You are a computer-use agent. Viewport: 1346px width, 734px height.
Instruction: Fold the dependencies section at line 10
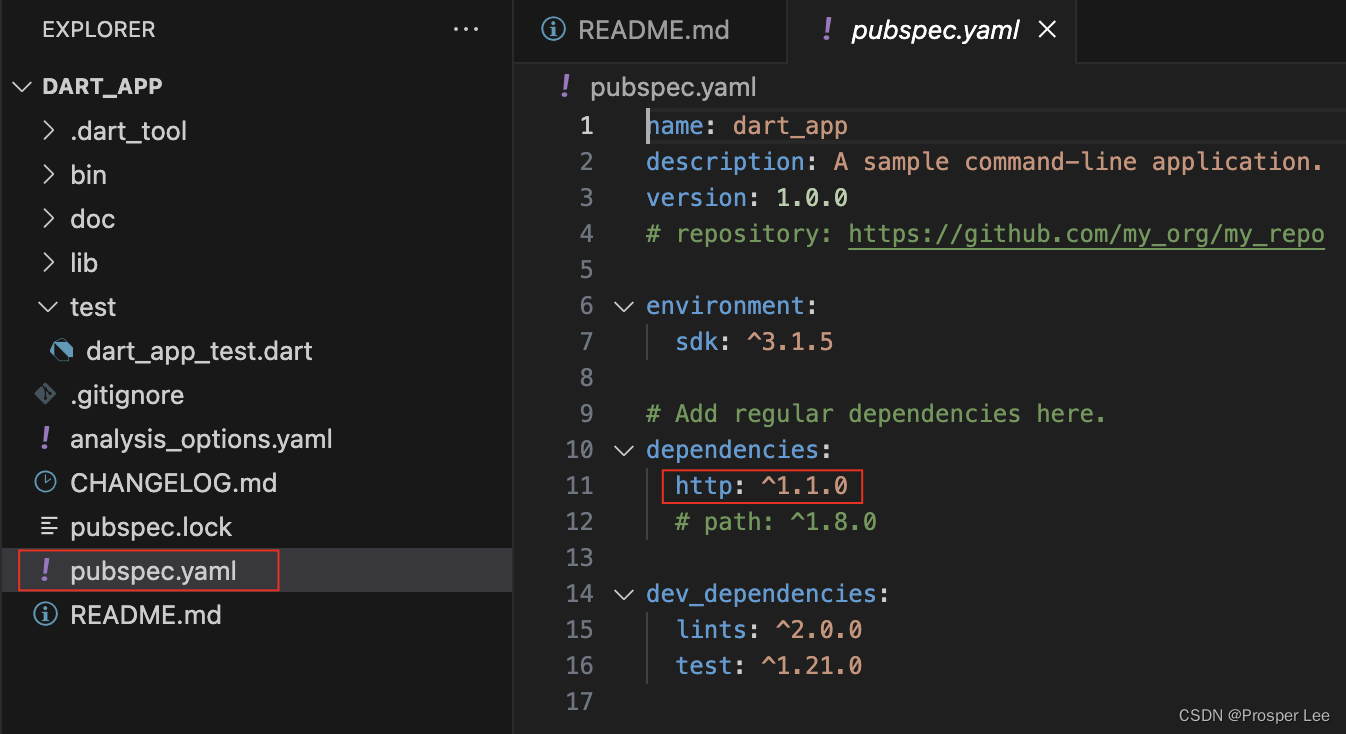click(x=624, y=450)
